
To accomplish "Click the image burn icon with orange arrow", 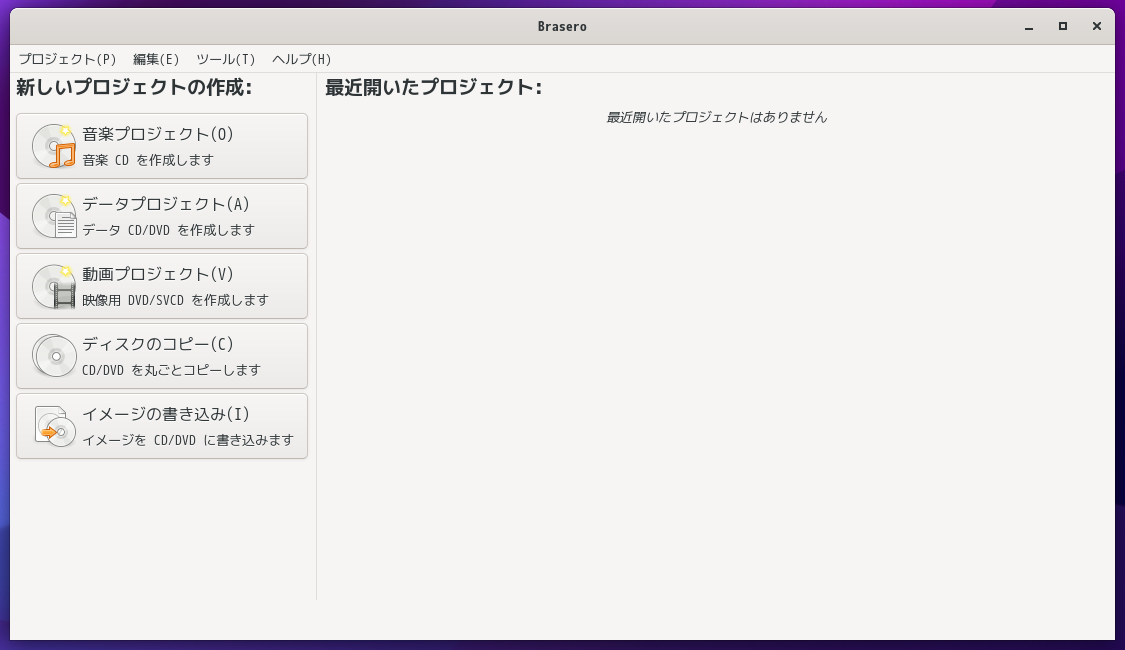I will coord(55,426).
